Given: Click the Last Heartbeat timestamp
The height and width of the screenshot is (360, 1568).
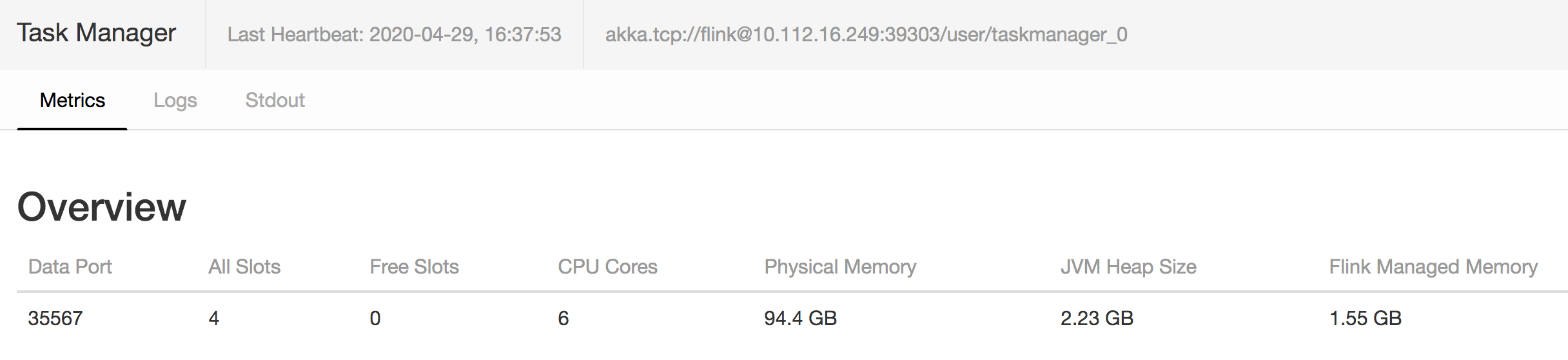Looking at the screenshot, I should coord(394,34).
